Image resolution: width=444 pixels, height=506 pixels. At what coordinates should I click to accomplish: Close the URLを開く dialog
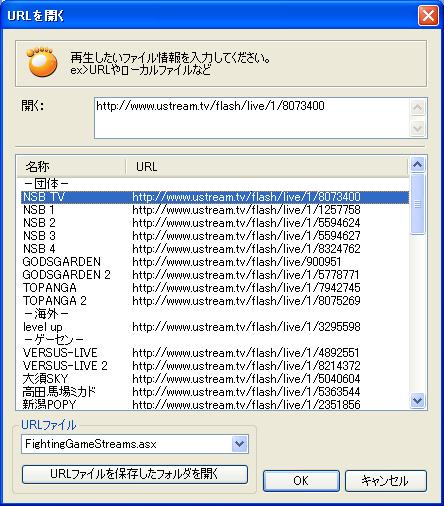tap(428, 15)
